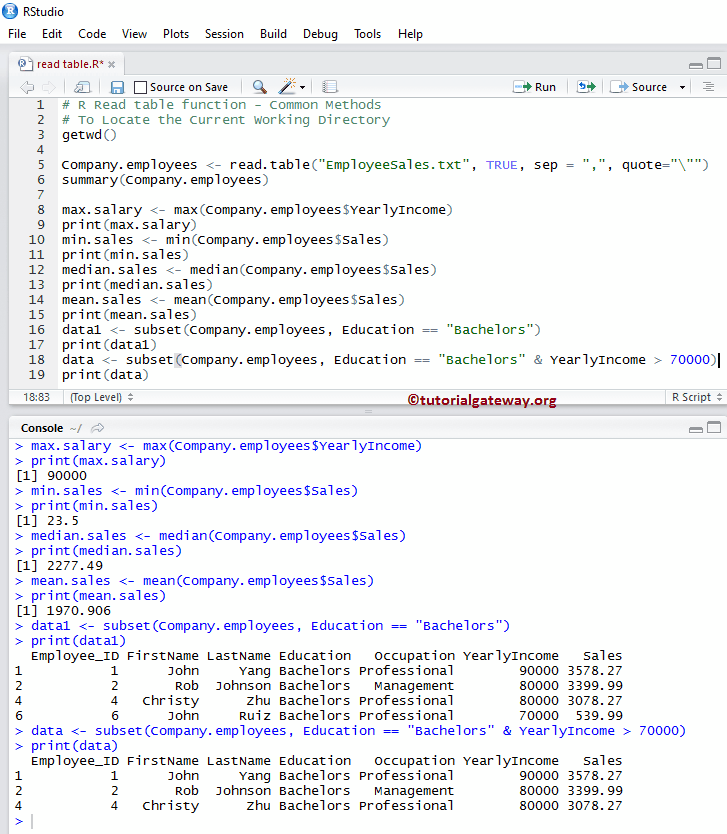The height and width of the screenshot is (834, 727).
Task: Open the Session menu
Action: [x=224, y=33]
